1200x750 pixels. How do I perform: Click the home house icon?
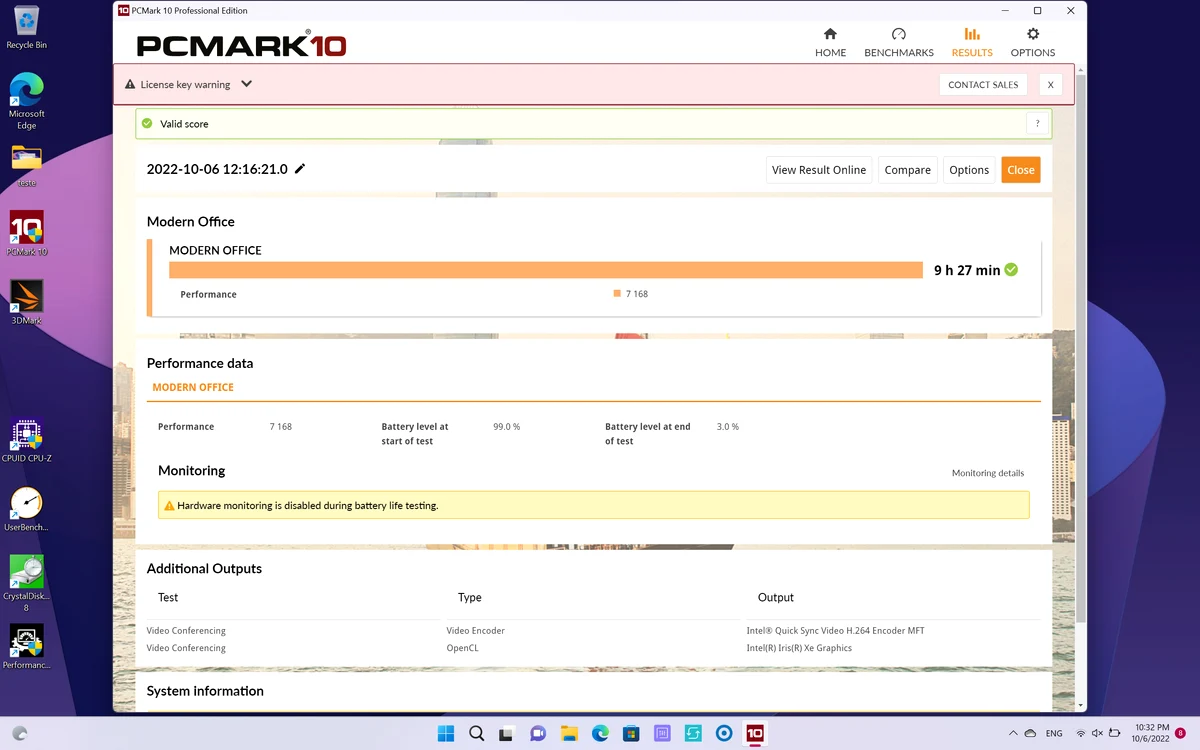[830, 34]
